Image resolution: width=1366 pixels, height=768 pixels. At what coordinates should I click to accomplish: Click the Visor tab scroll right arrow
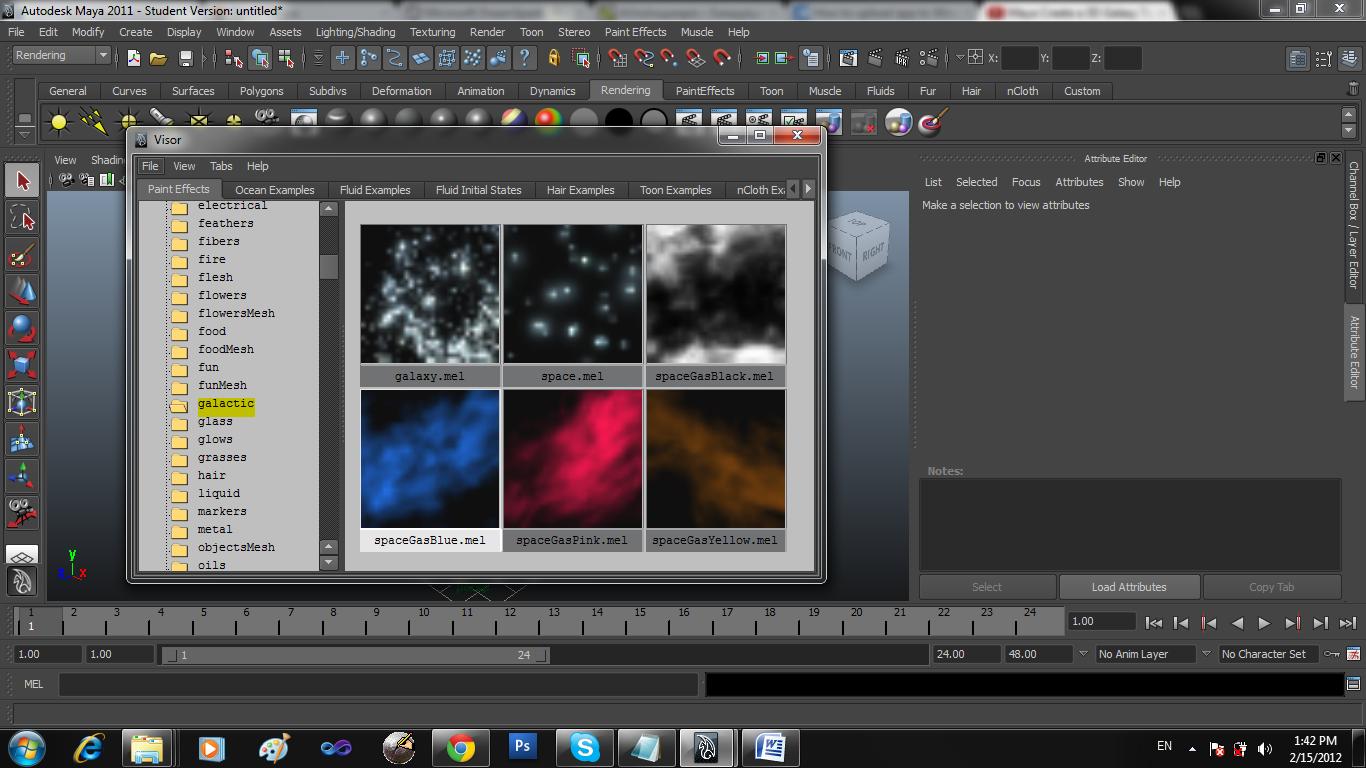pyautogui.click(x=808, y=188)
